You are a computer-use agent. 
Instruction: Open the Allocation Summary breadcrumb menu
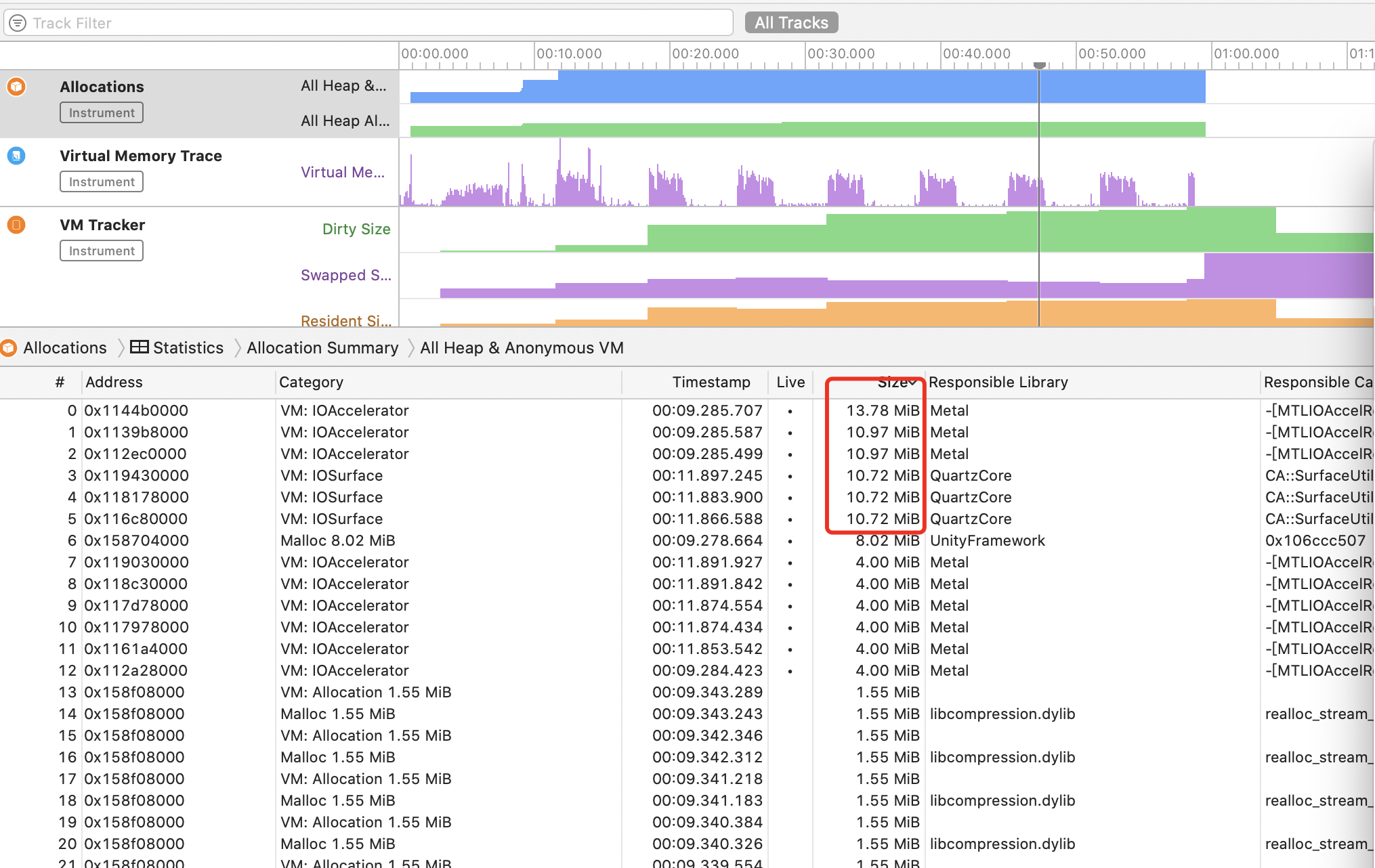point(322,348)
